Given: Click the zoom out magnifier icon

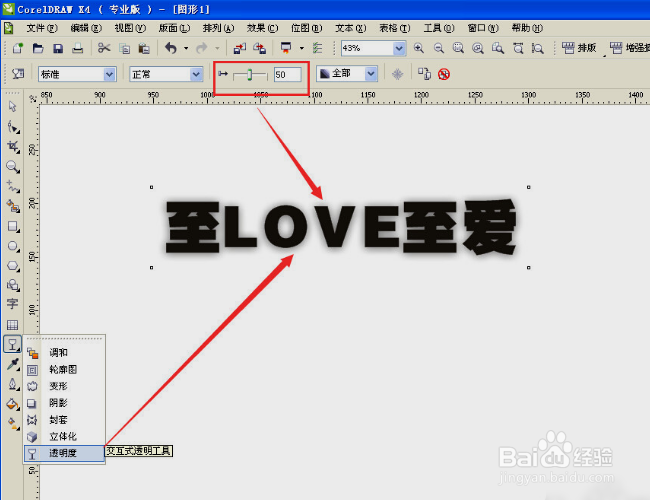Looking at the screenshot, I should point(439,48).
